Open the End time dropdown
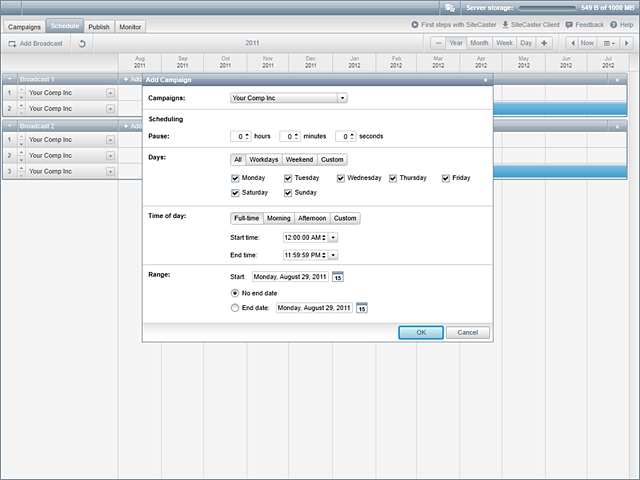Viewport: 640px width, 480px height. [x=333, y=255]
